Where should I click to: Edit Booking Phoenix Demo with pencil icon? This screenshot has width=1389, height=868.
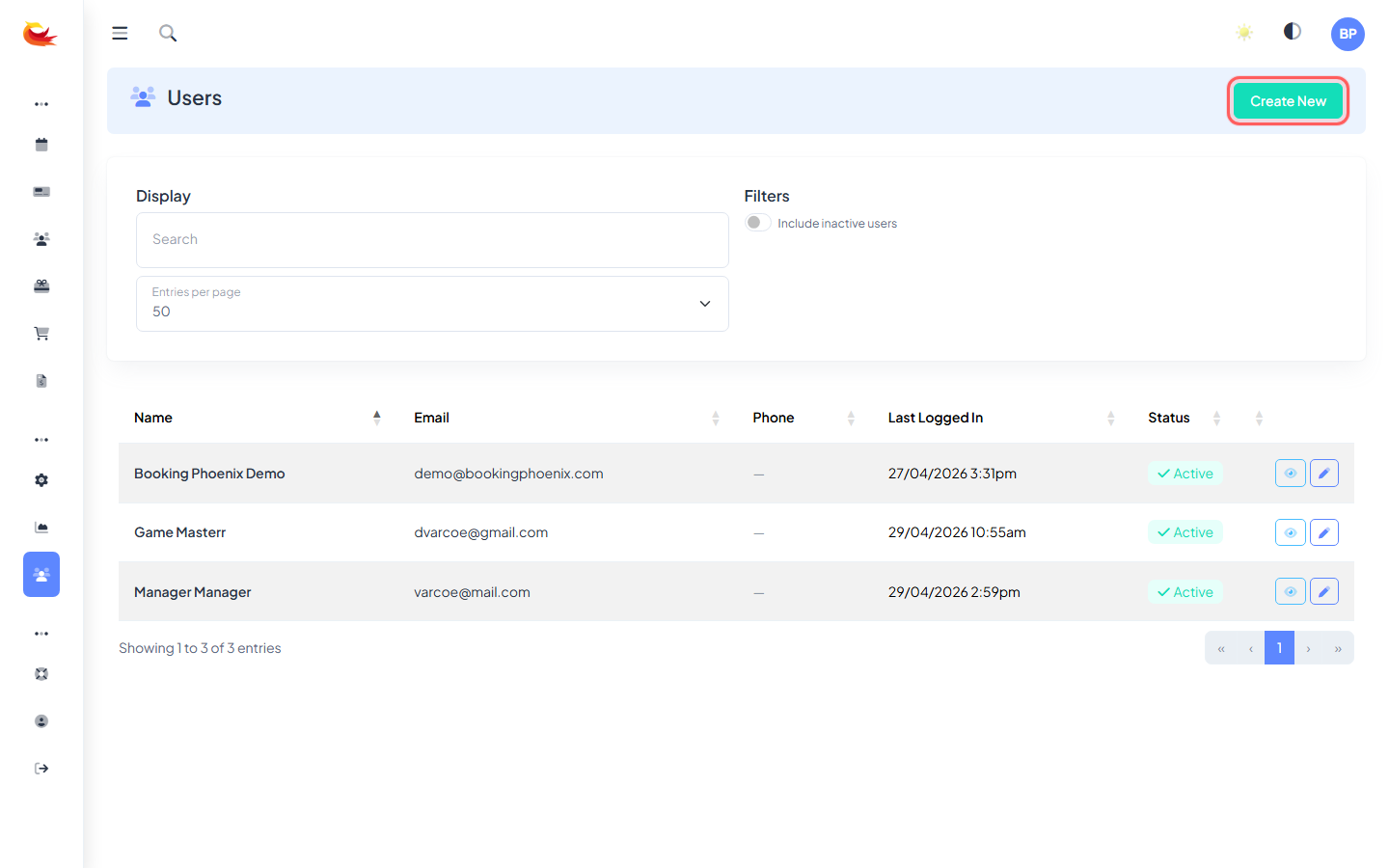point(1324,474)
